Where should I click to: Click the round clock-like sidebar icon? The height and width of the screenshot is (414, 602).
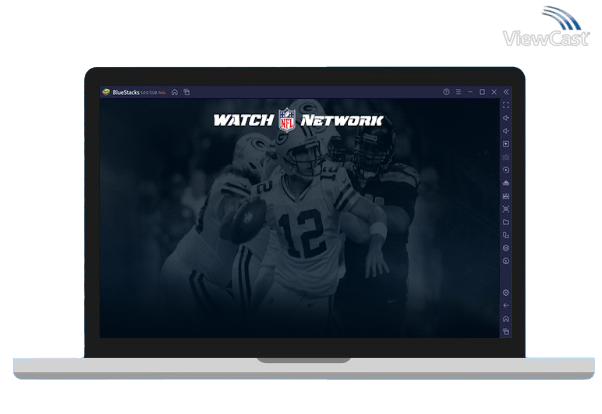click(x=506, y=261)
